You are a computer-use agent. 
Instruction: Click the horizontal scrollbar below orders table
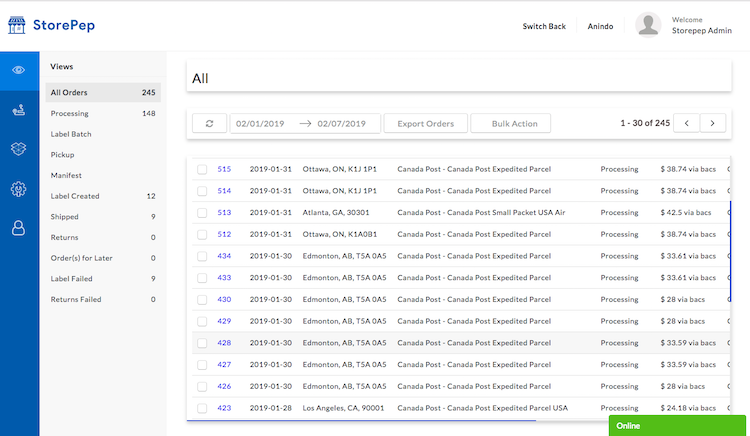[361, 420]
